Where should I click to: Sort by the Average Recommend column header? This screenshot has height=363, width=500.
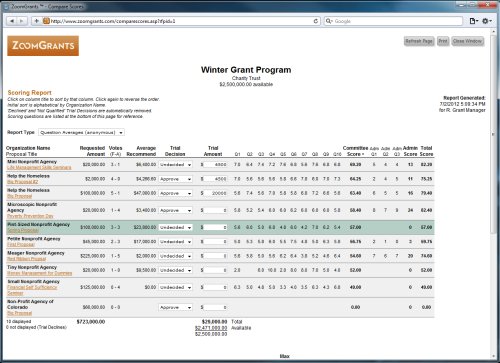click(x=141, y=151)
